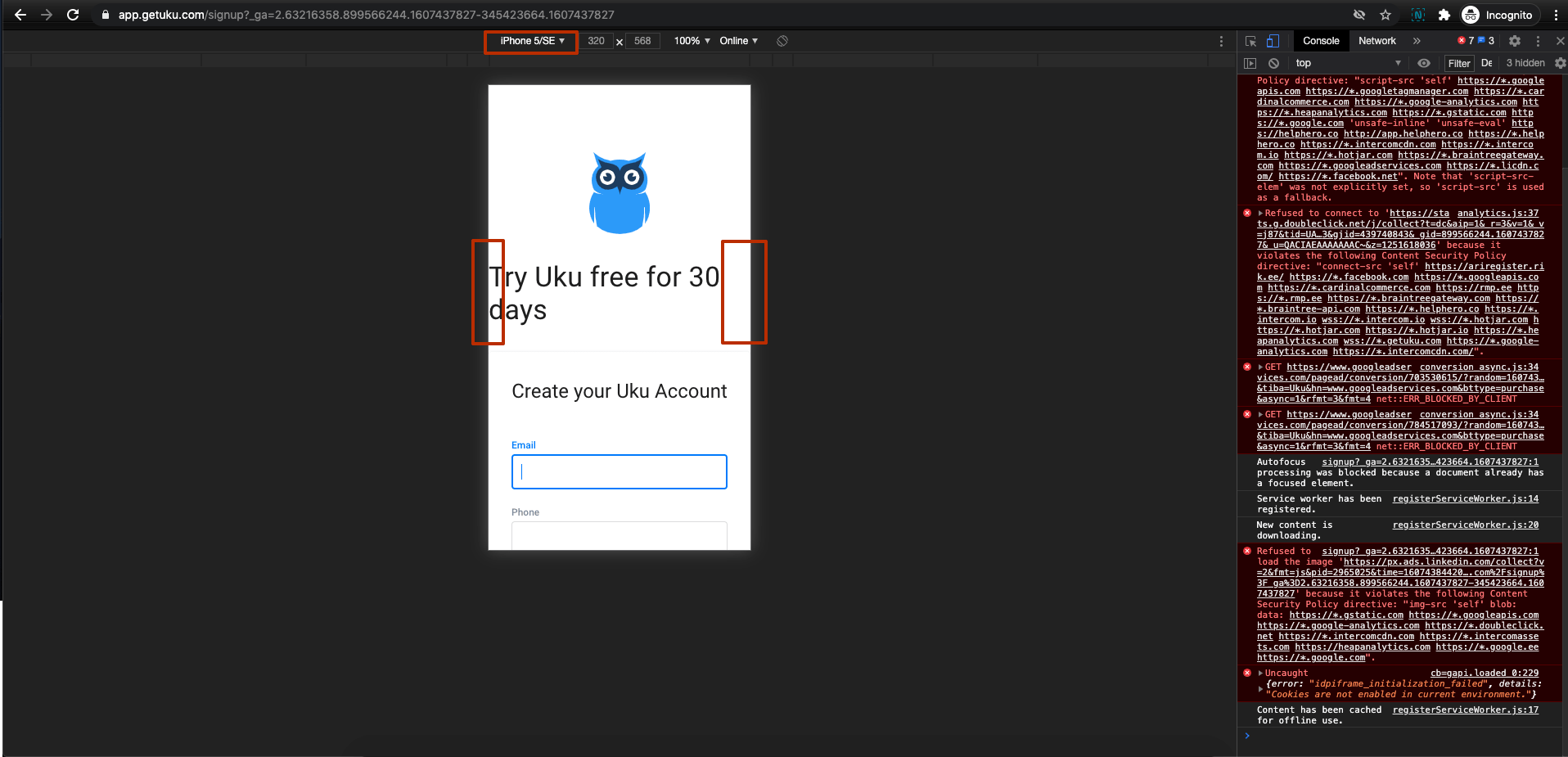The height and width of the screenshot is (757, 1568).
Task: Open the Extensions puzzle icon
Action: tap(1444, 15)
